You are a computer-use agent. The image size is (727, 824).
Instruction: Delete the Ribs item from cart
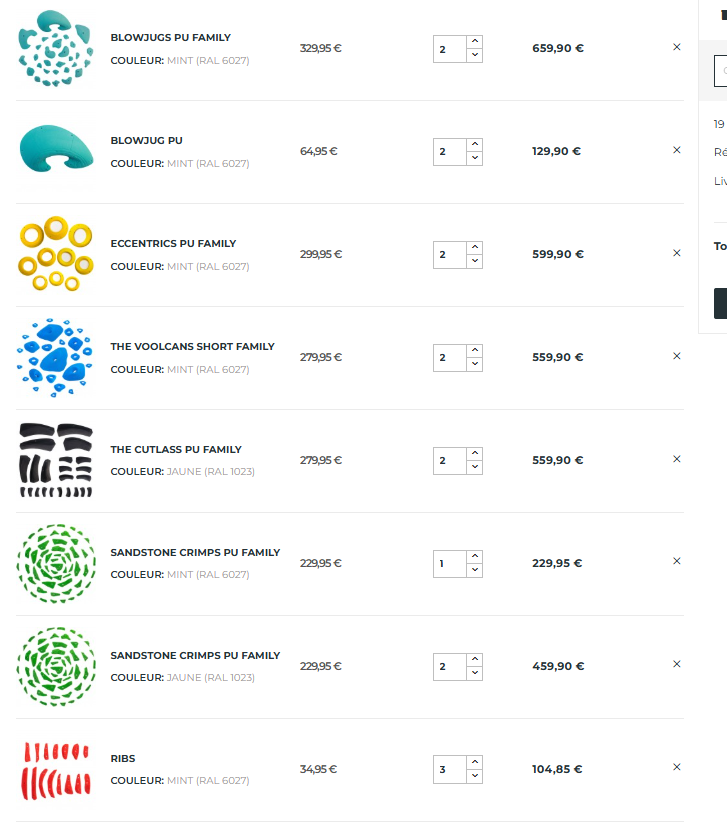[676, 767]
